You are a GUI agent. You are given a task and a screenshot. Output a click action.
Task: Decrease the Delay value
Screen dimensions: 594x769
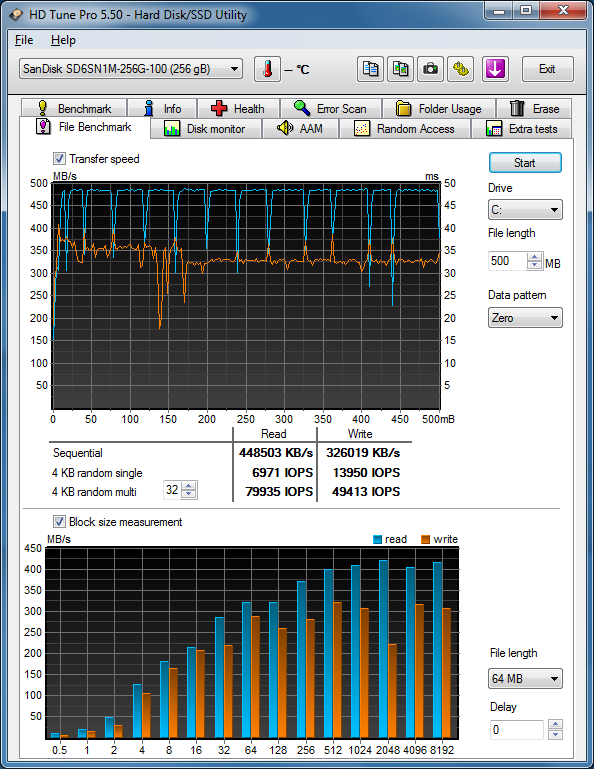[555, 735]
